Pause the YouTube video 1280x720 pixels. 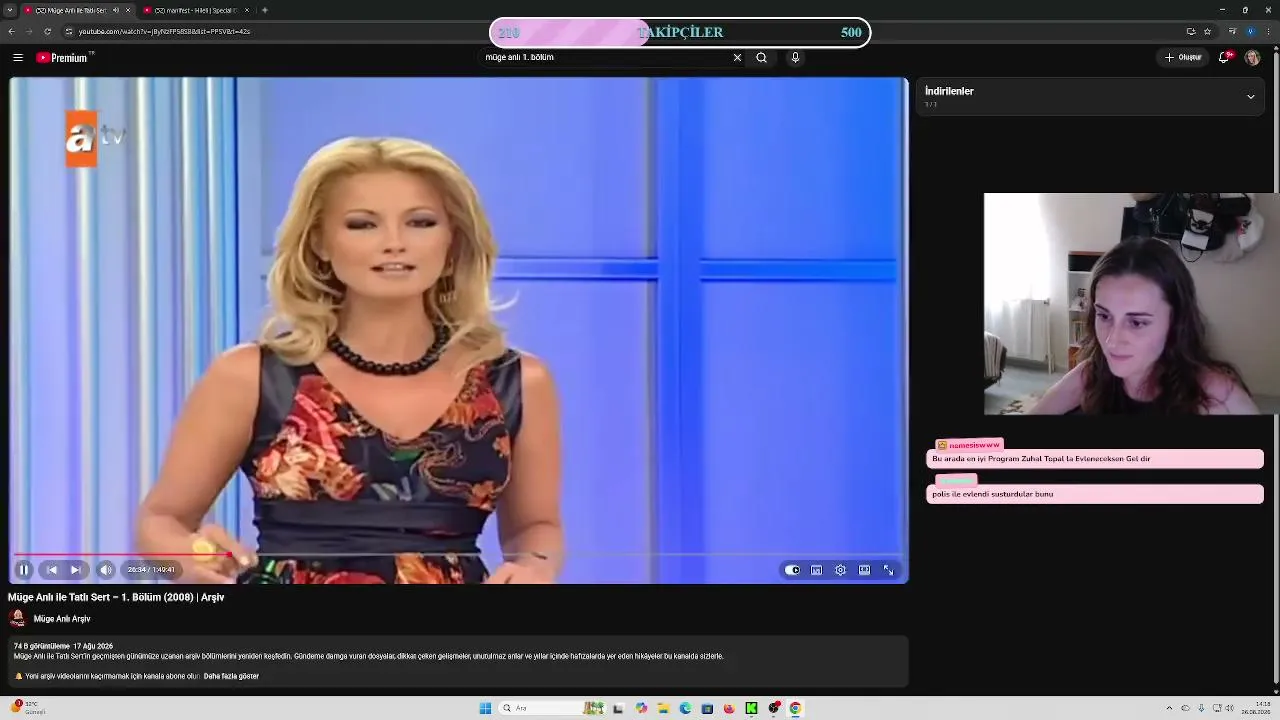(24, 570)
